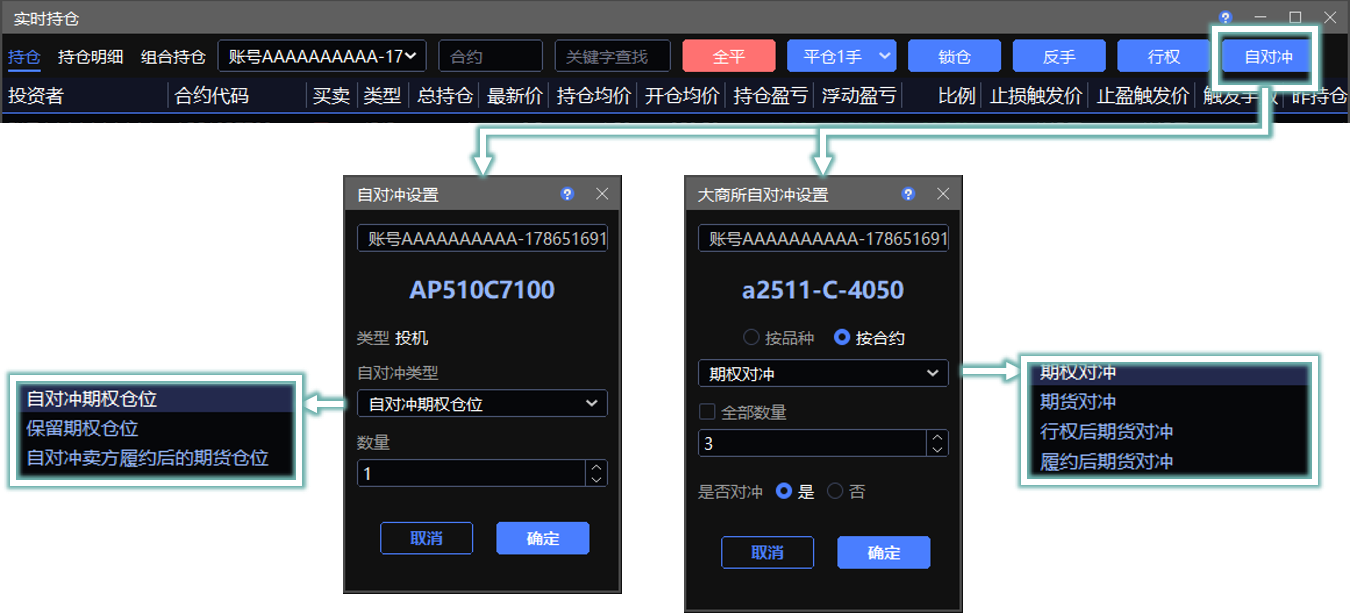Click the 类型 column header
This screenshot has height=613, width=1350.
coord(382,96)
